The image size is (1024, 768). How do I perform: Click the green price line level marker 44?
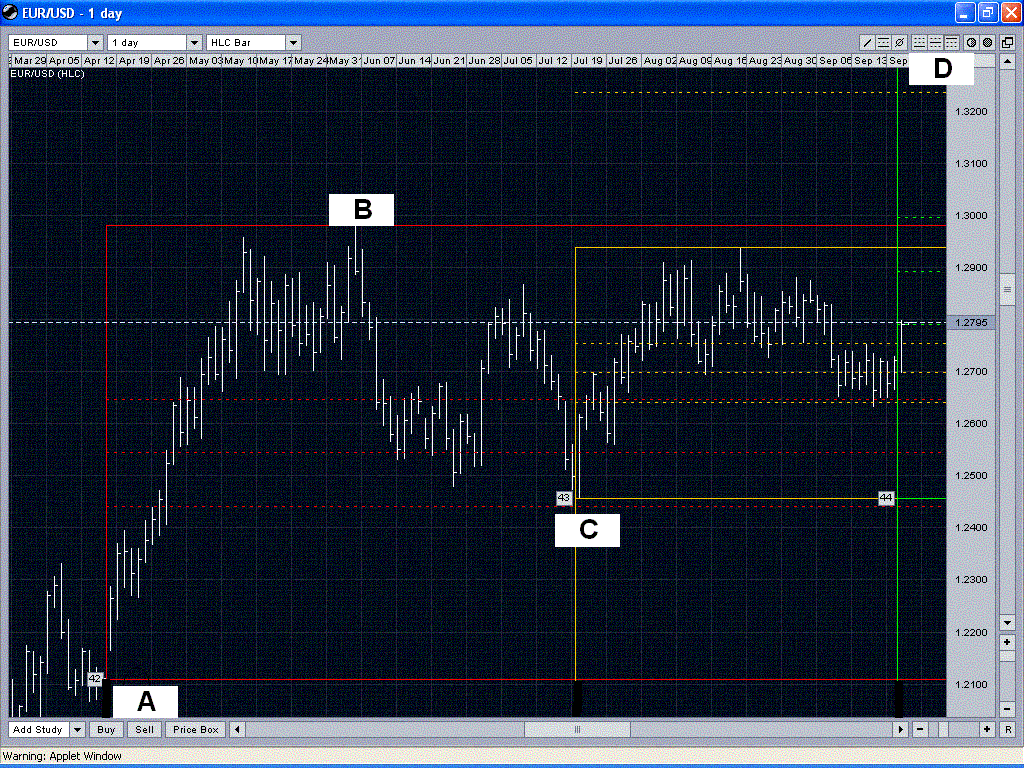point(886,497)
